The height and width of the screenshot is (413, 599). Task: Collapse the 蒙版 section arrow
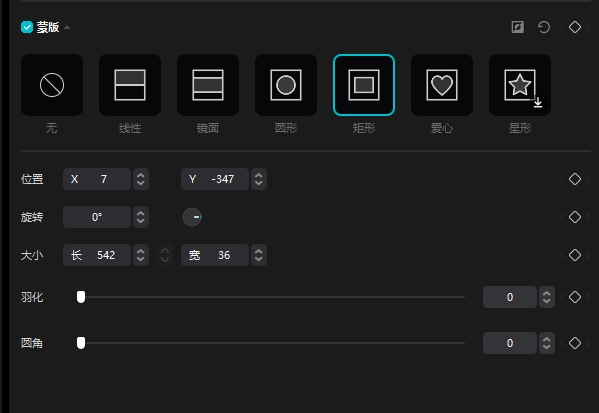pos(67,27)
